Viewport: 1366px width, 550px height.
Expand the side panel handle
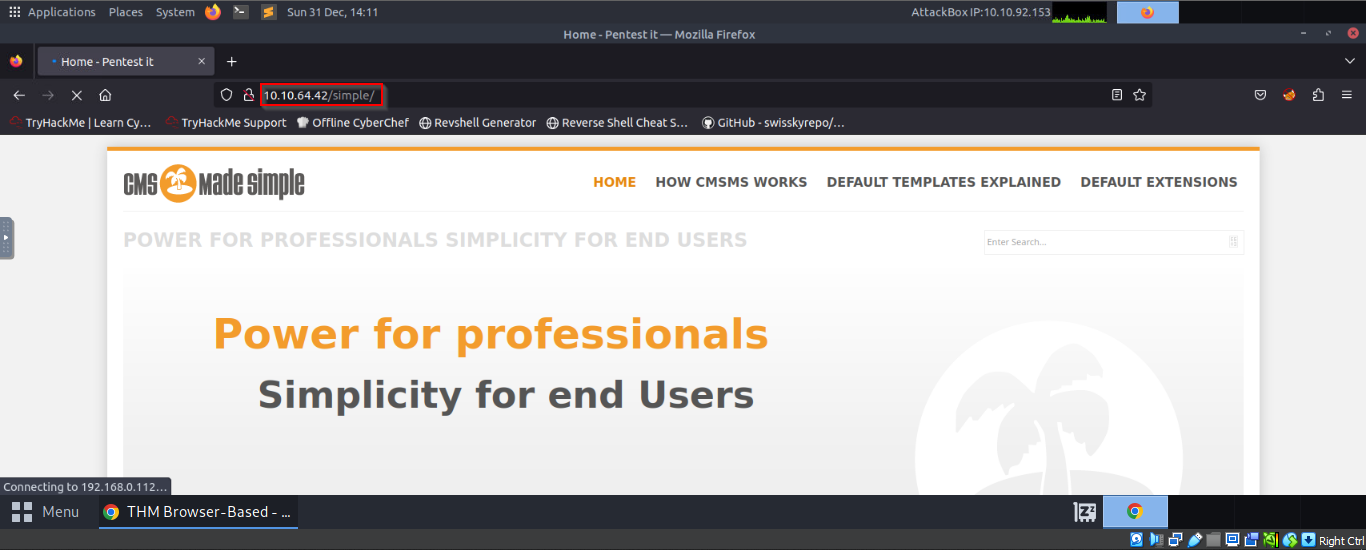pos(6,238)
